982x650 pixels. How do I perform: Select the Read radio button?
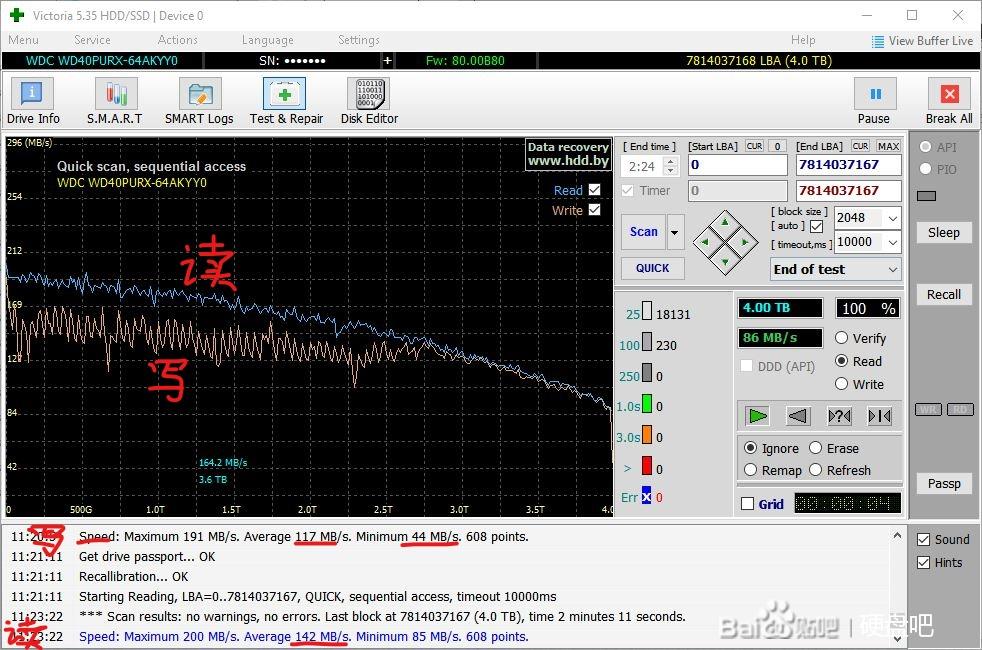coord(841,361)
